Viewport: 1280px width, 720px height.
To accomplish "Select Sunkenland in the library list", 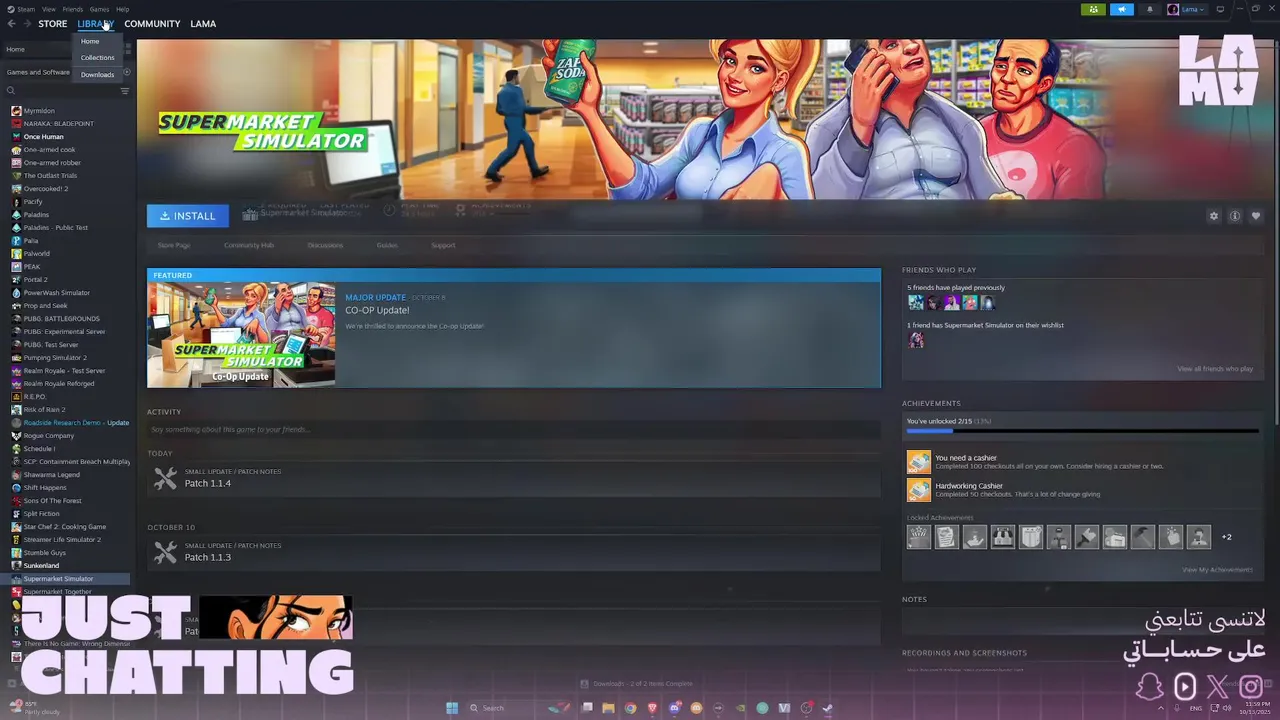I will [41, 566].
